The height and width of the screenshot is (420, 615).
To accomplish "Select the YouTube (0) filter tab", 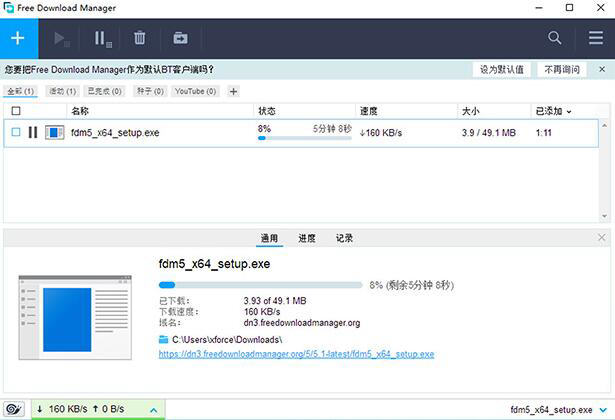I will tap(195, 91).
